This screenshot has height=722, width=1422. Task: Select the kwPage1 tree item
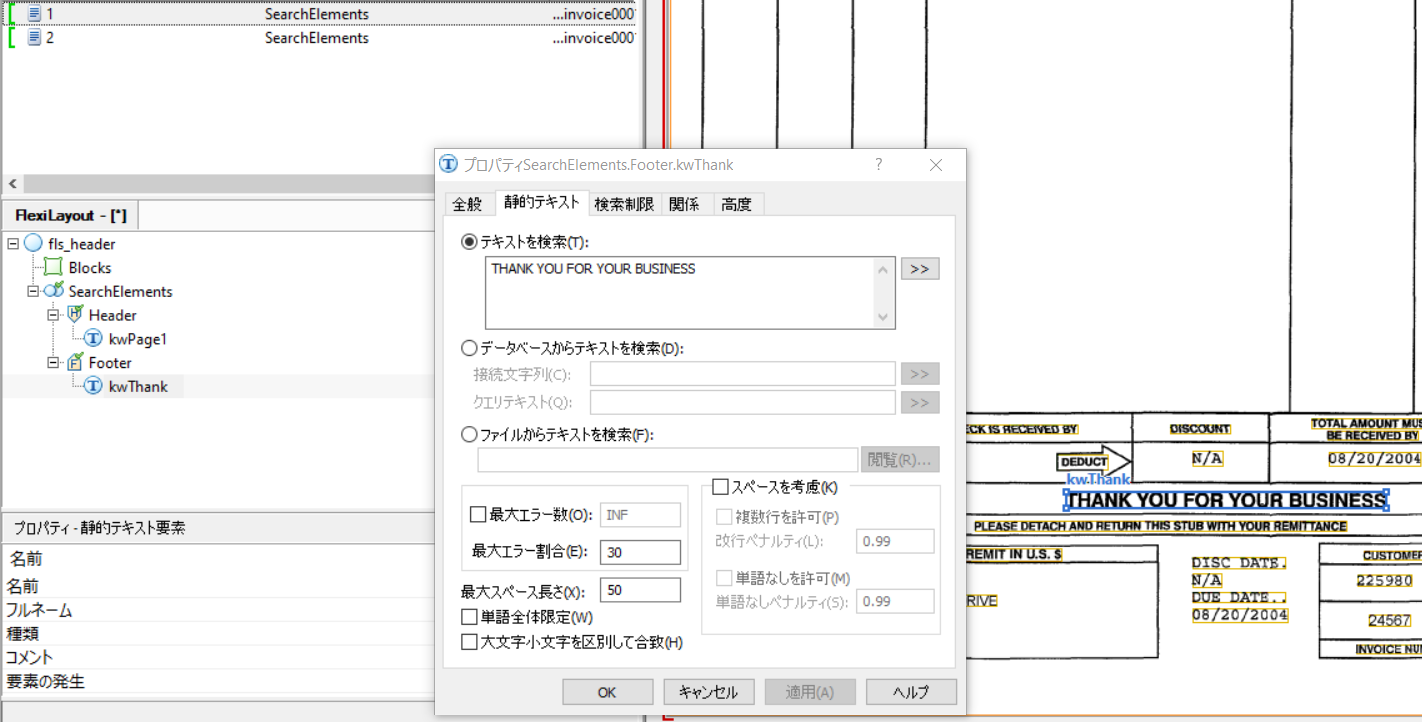click(x=138, y=339)
